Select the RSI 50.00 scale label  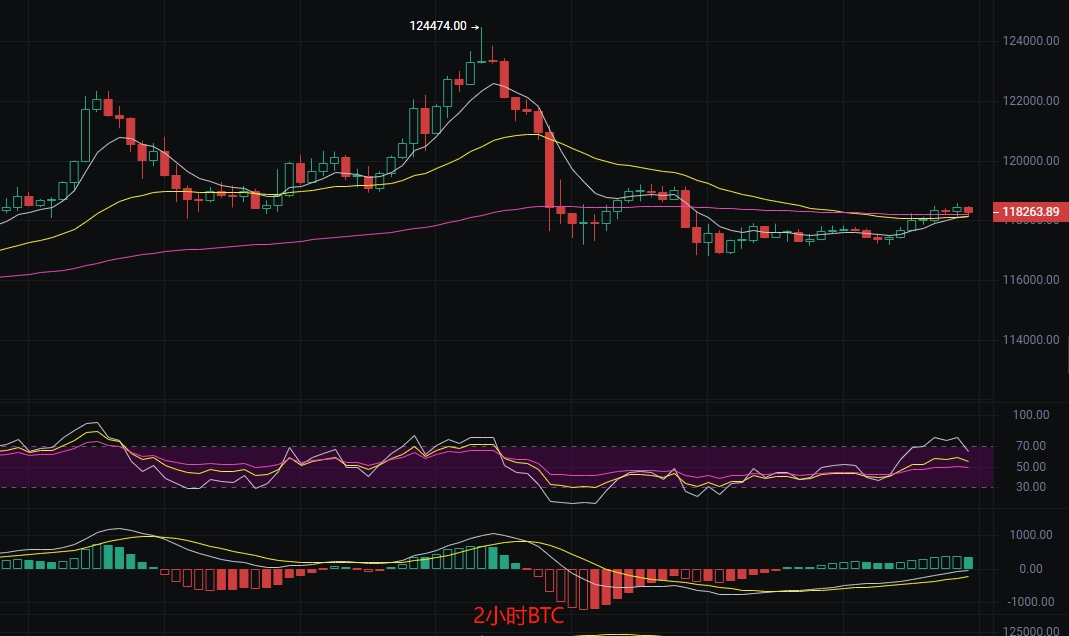pyautogui.click(x=1031, y=467)
